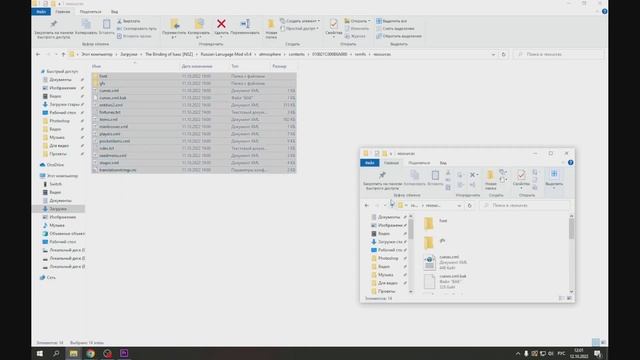Click Выделить все in large window ribbon
Viewport: 640px width, 360px height.
click(391, 21)
